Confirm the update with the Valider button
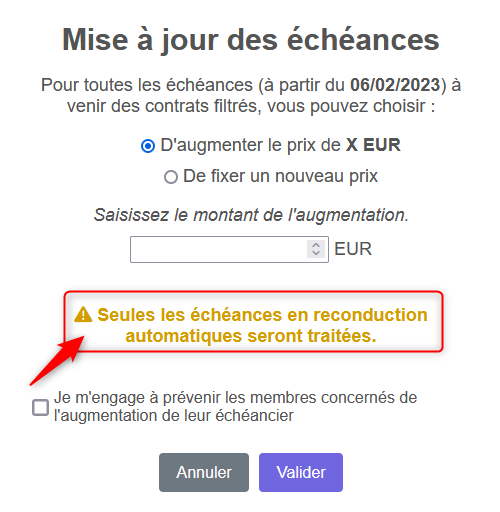The width and height of the screenshot is (500, 512). pos(301,472)
